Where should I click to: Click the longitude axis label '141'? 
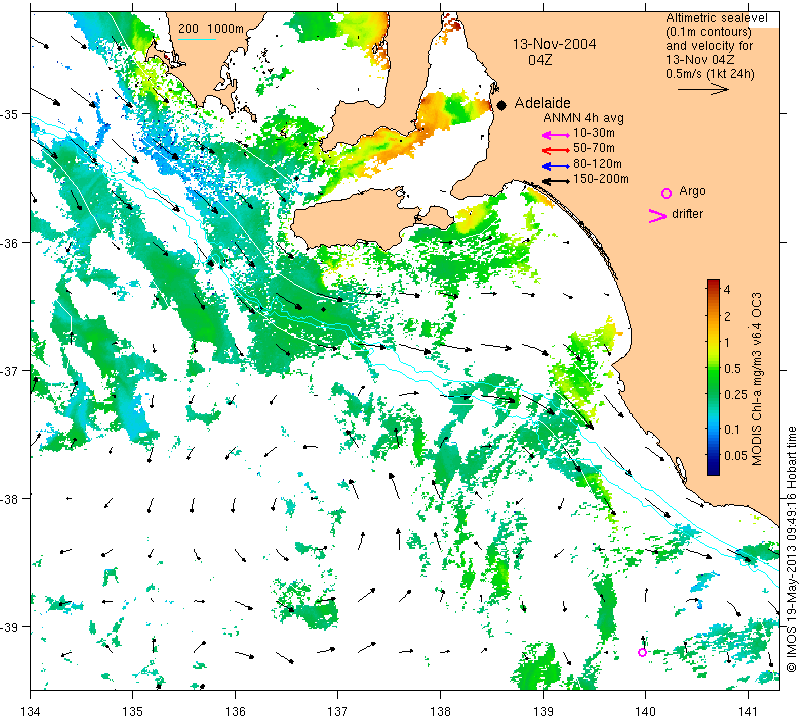[748, 711]
